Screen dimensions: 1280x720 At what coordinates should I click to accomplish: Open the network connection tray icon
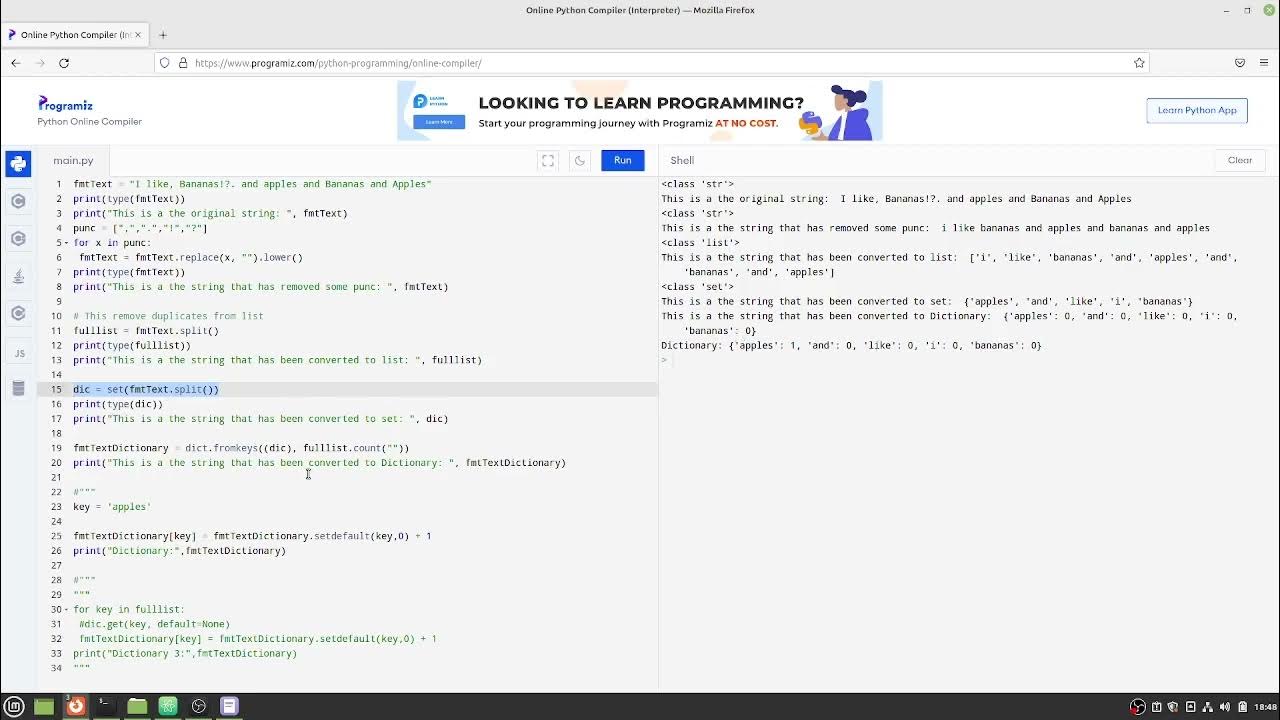coord(1208,707)
